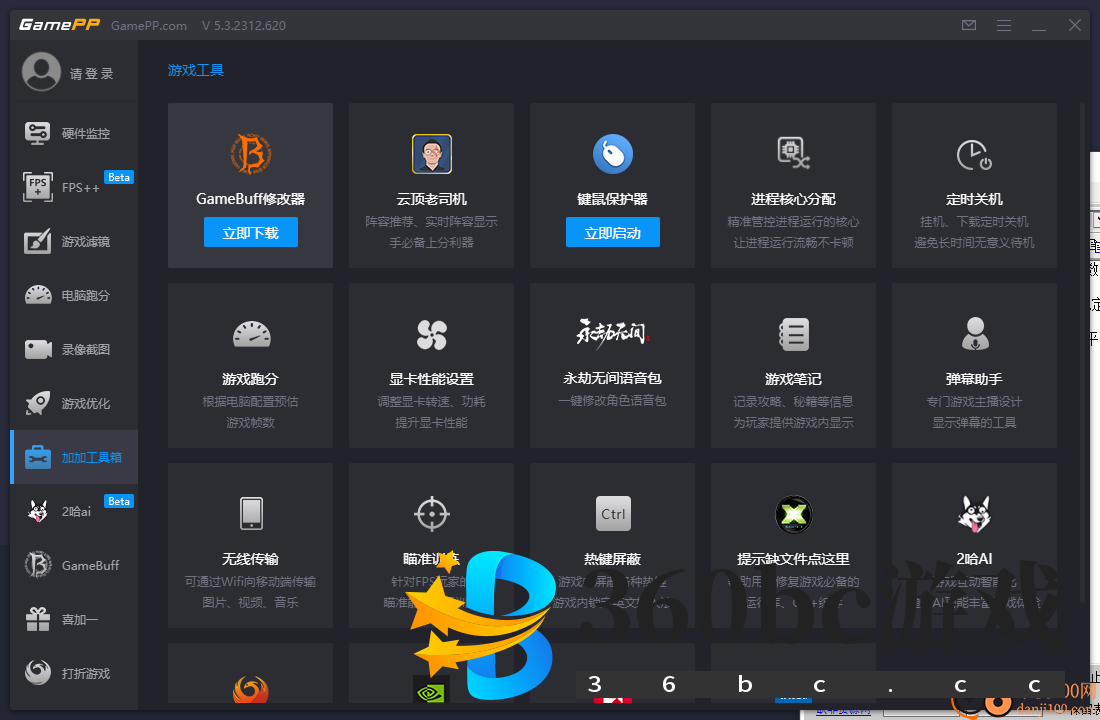The height and width of the screenshot is (720, 1100).
Task: Start 键鼠保护器 with 立即启动 button
Action: coord(612,232)
